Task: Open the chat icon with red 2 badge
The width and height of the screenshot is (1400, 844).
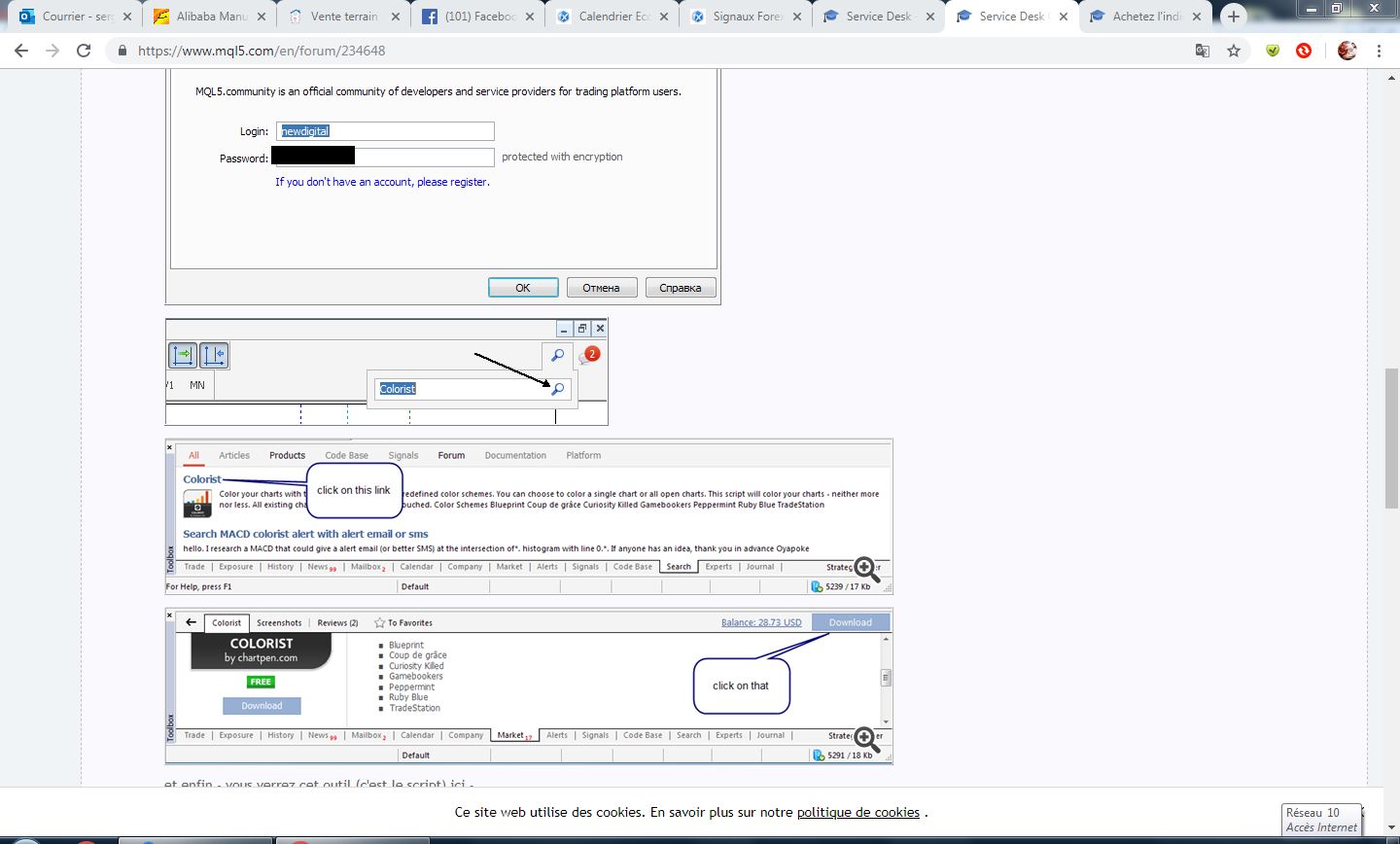Action: (x=589, y=356)
